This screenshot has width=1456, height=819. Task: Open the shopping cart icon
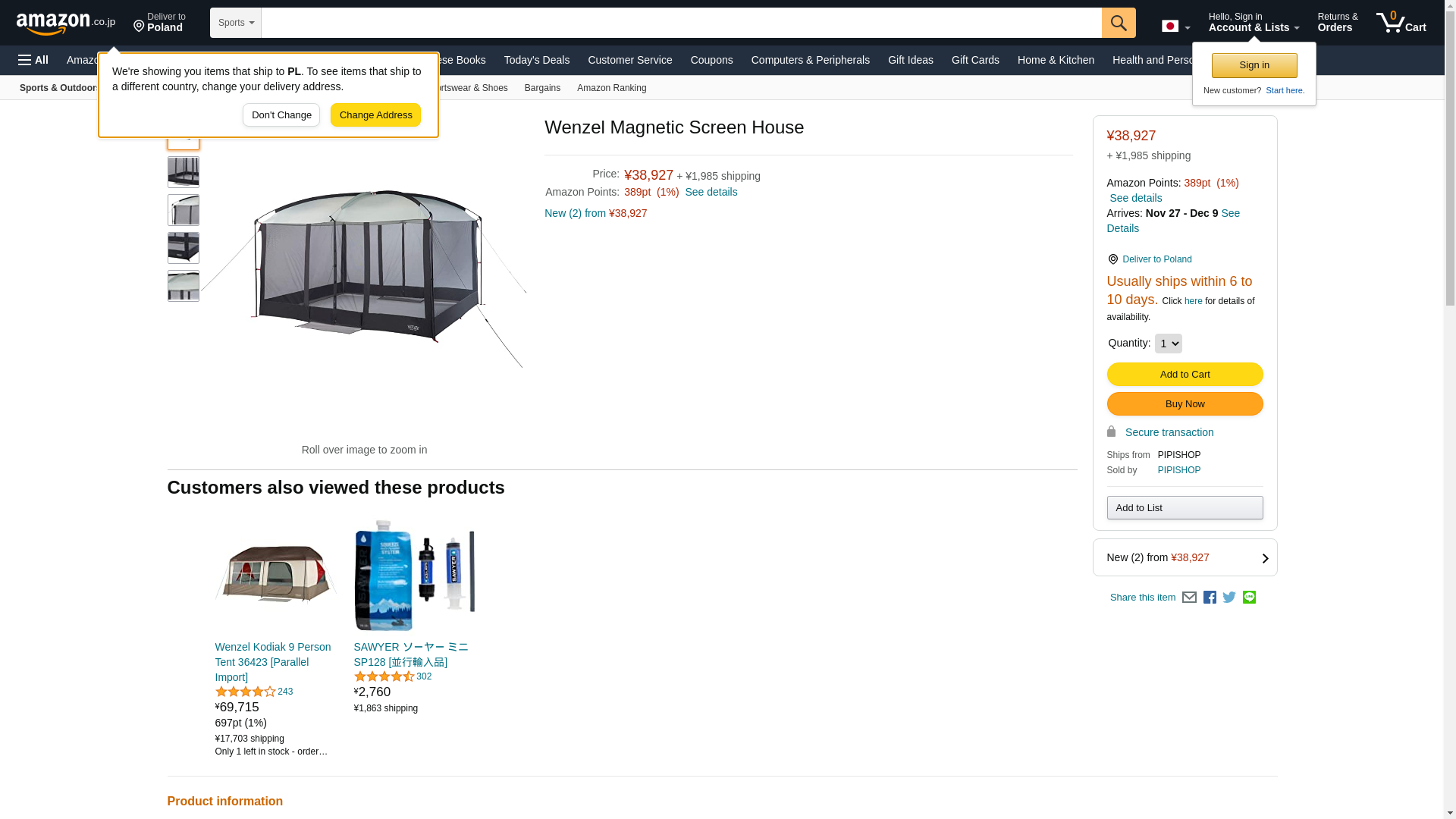[1401, 23]
